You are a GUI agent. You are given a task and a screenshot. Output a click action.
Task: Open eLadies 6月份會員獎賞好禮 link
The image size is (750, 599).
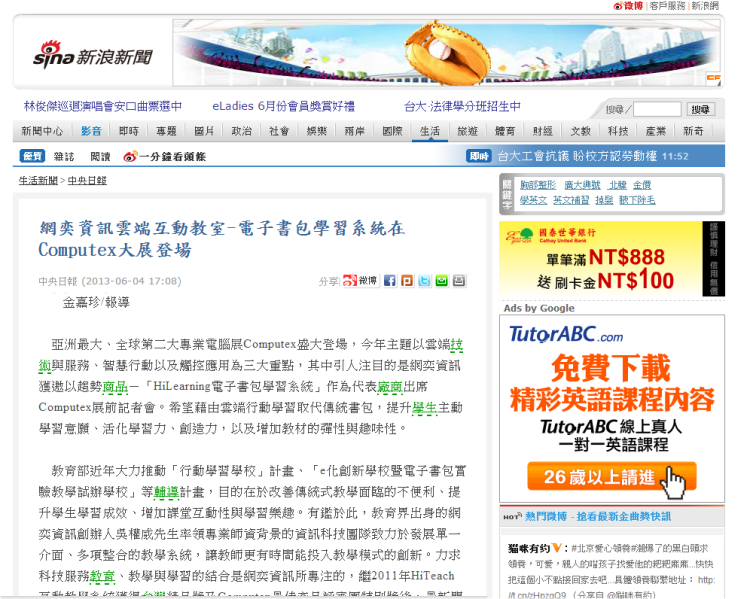(284, 106)
